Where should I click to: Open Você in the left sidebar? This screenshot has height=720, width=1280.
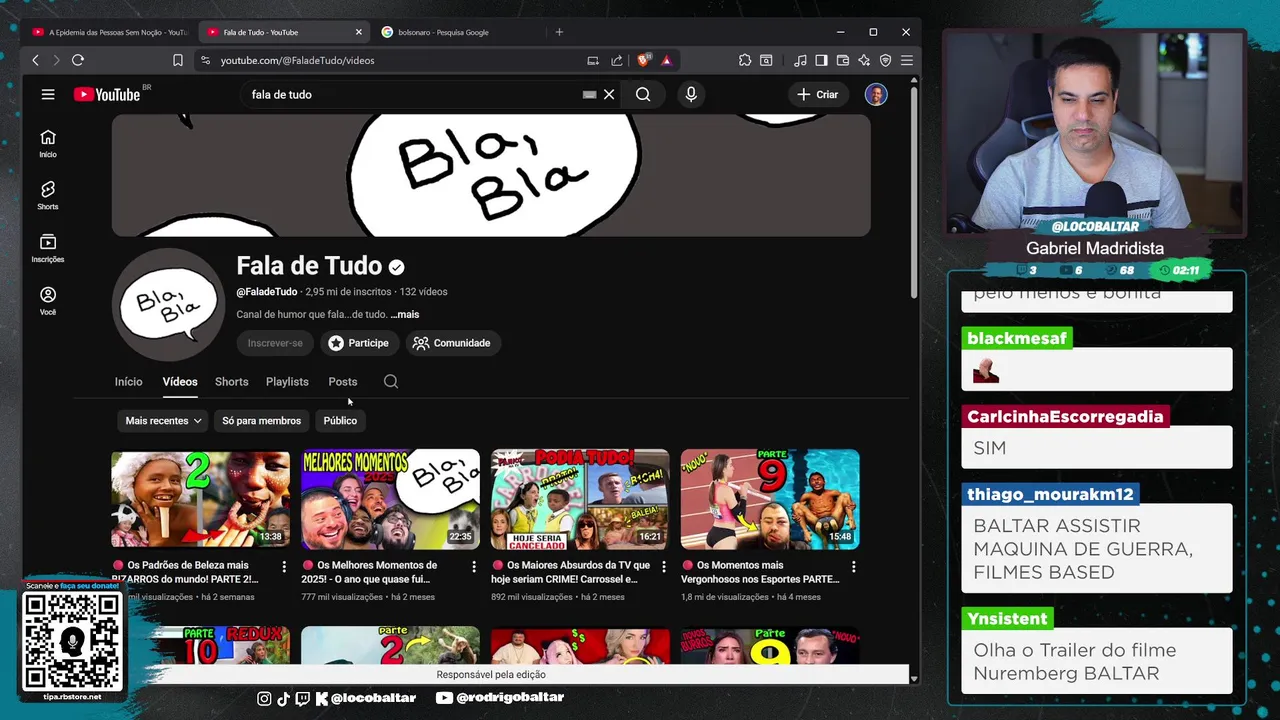click(x=48, y=301)
